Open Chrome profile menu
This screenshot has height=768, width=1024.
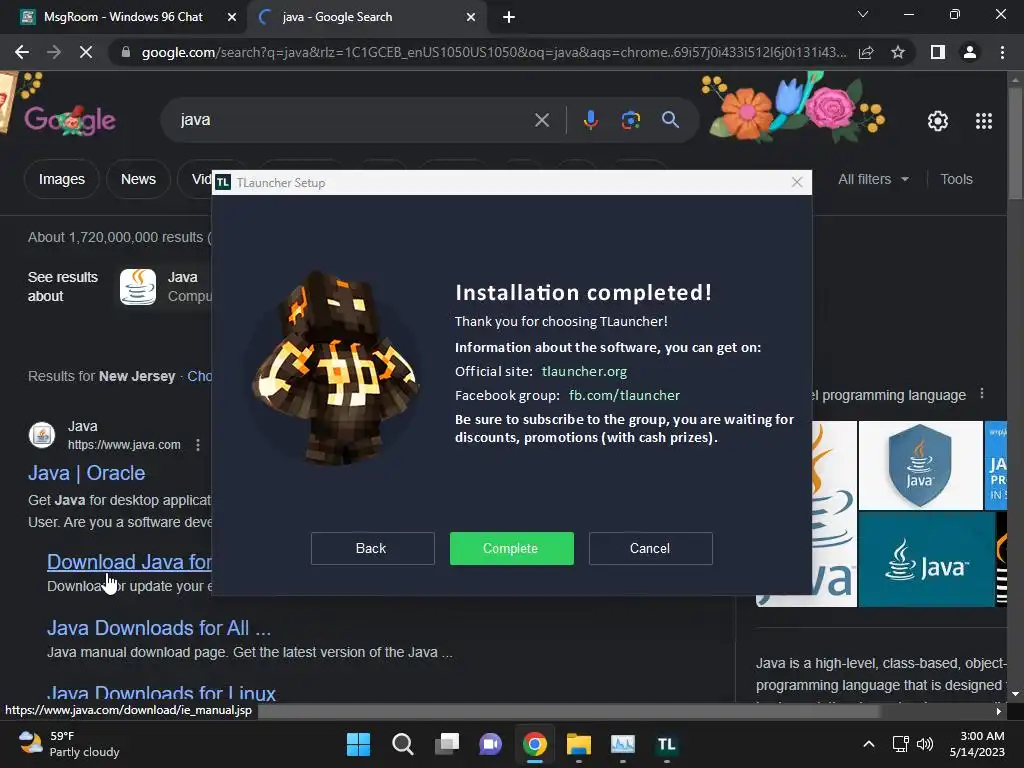click(970, 52)
